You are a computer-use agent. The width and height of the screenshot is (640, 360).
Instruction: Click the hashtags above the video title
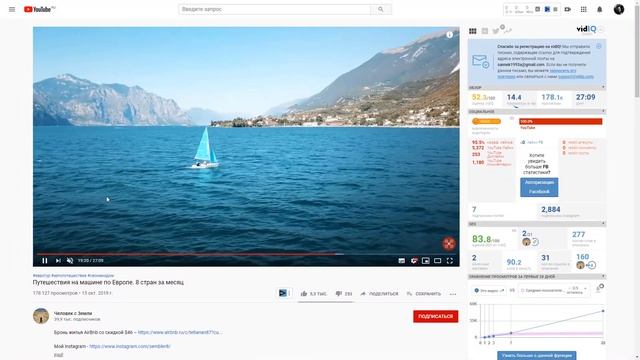tap(73, 276)
